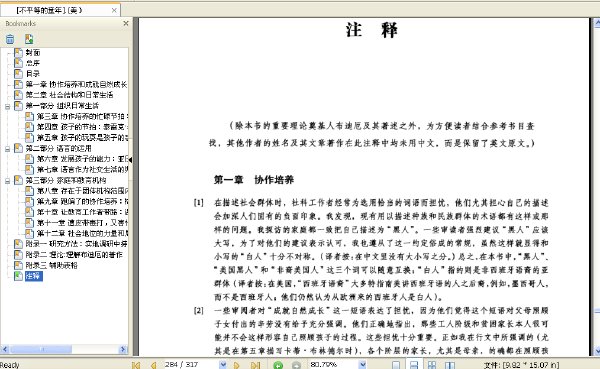Open the 第六章 发展孩子的能力 bookmark
The width and height of the screenshot is (600, 369).
(x=82, y=159)
